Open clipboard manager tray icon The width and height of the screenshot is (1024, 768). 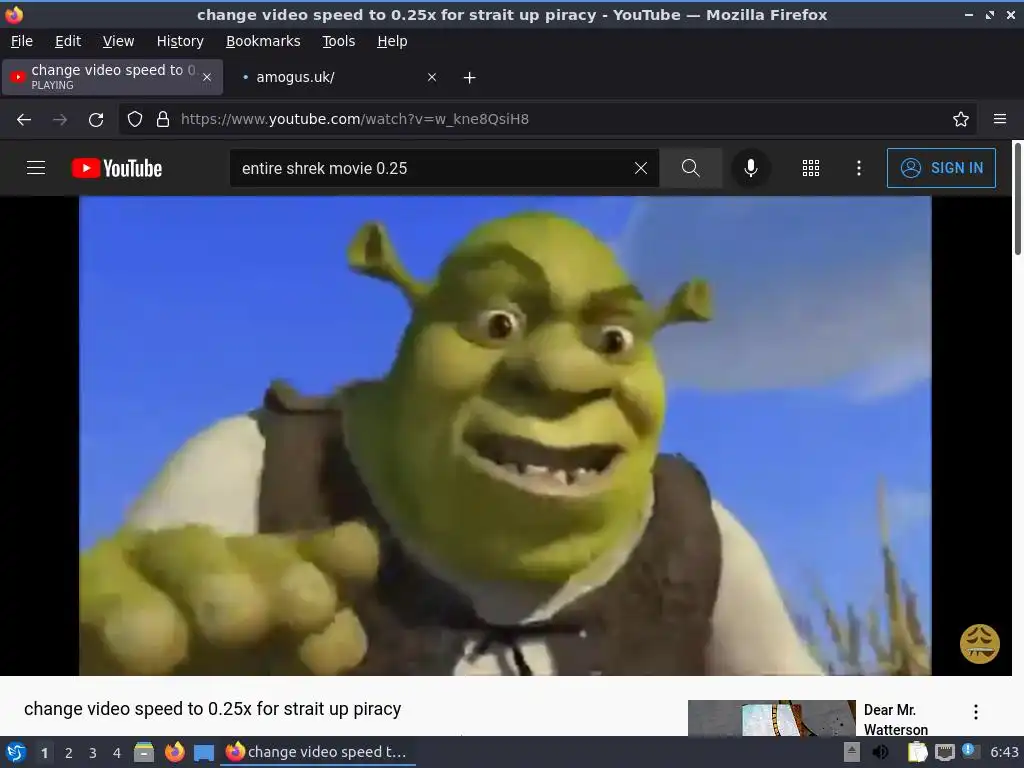(x=918, y=752)
